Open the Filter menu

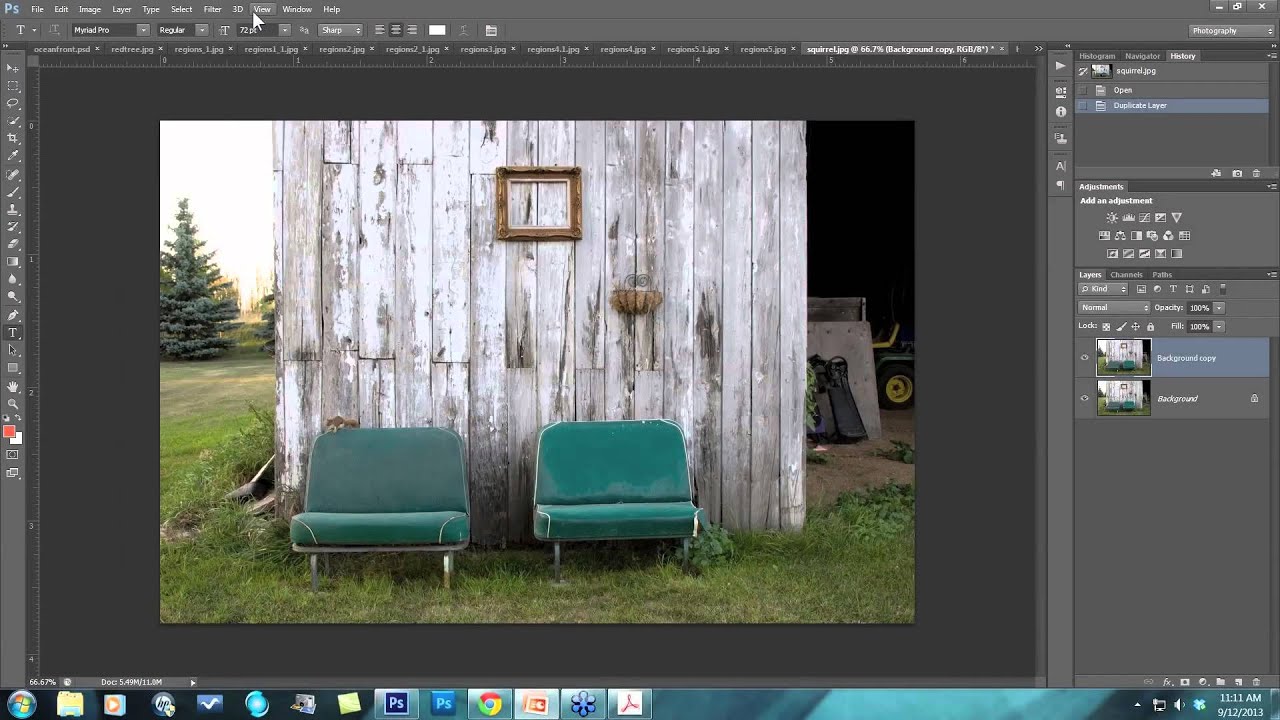[x=212, y=9]
